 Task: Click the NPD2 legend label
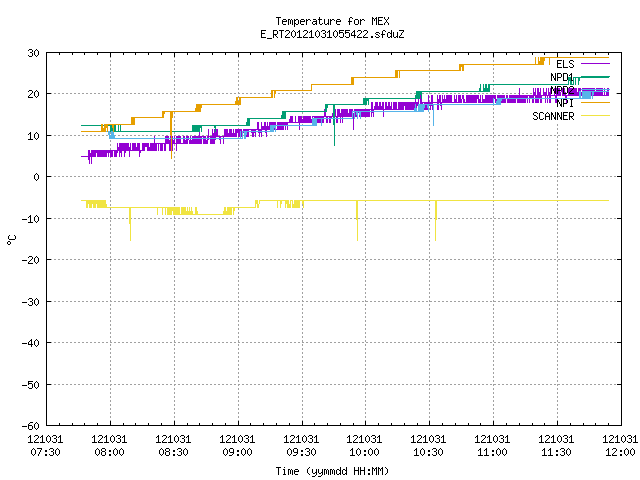coord(562,90)
